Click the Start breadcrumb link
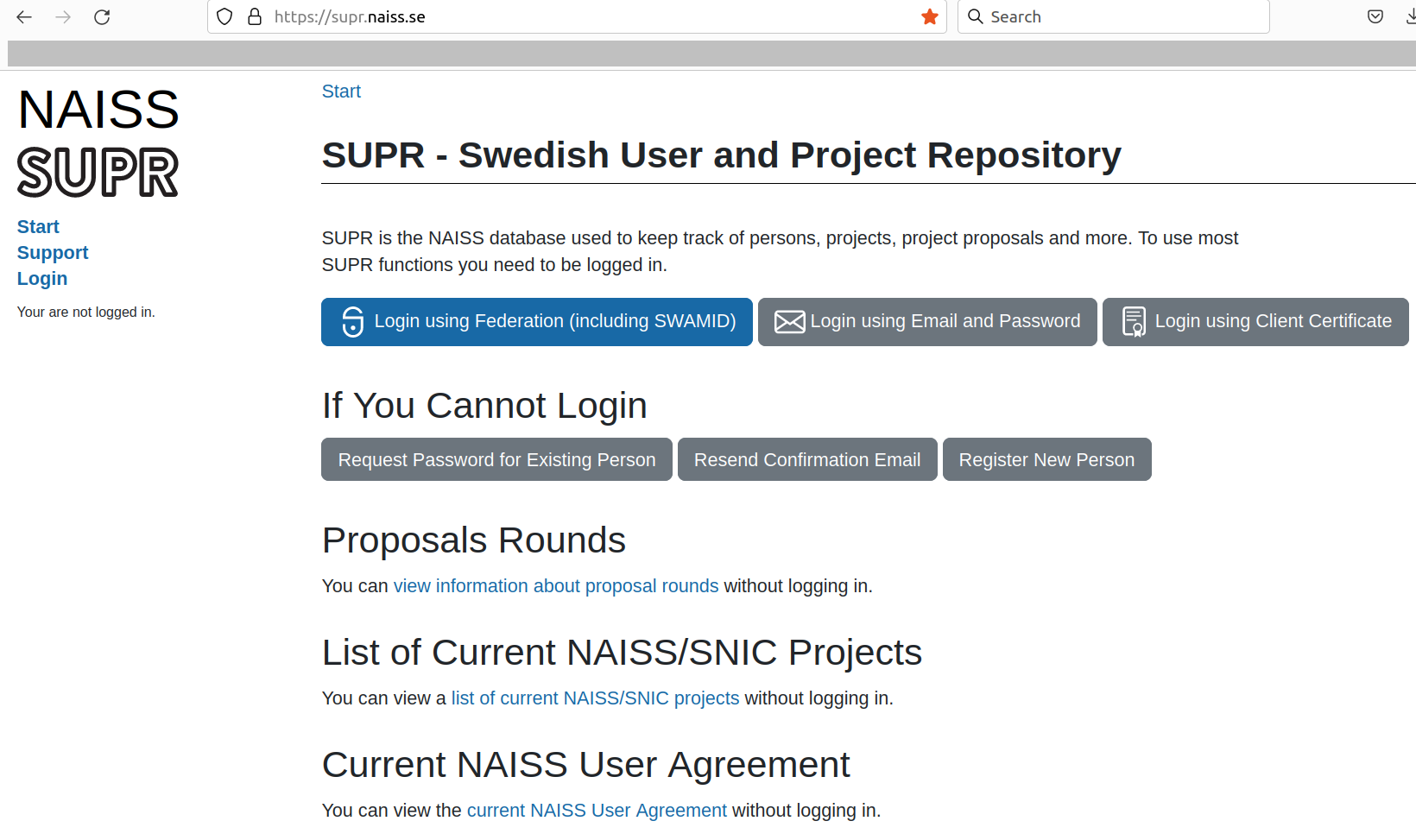Viewport: 1416px width, 840px height. click(x=341, y=92)
